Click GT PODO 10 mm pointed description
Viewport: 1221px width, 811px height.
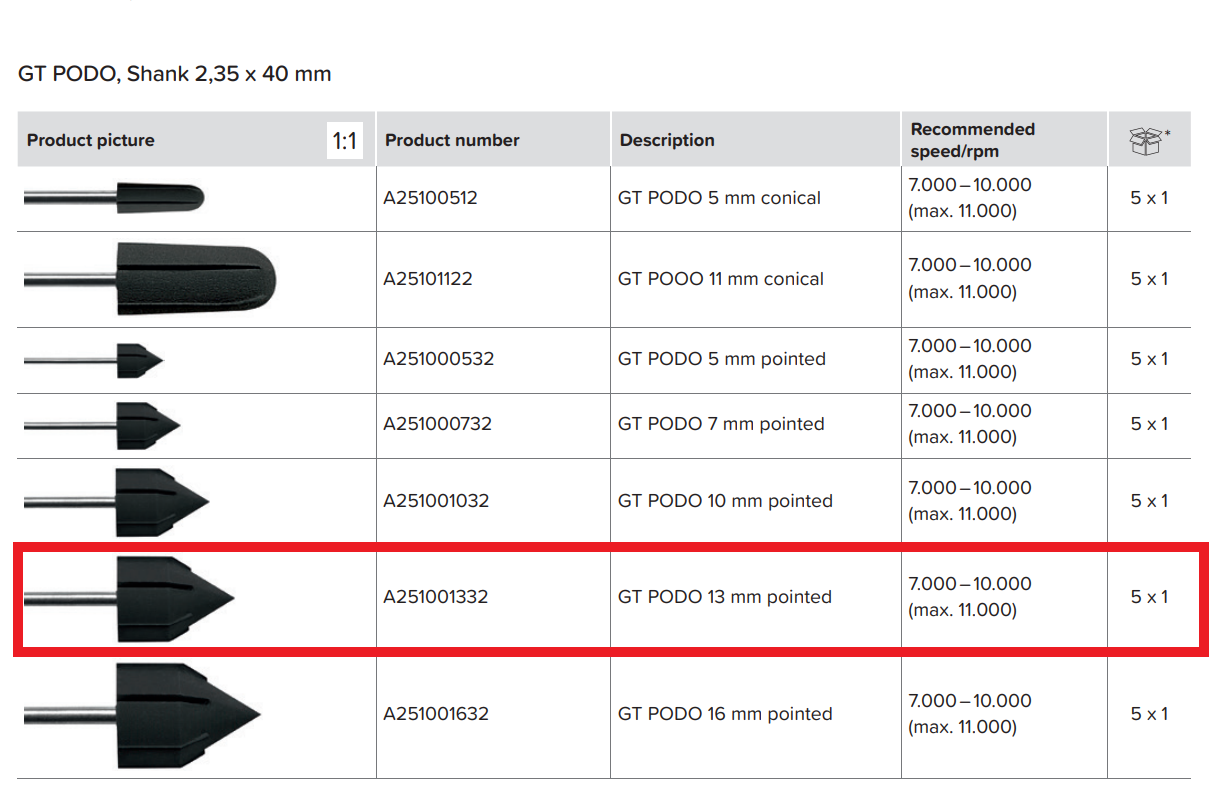pos(725,501)
